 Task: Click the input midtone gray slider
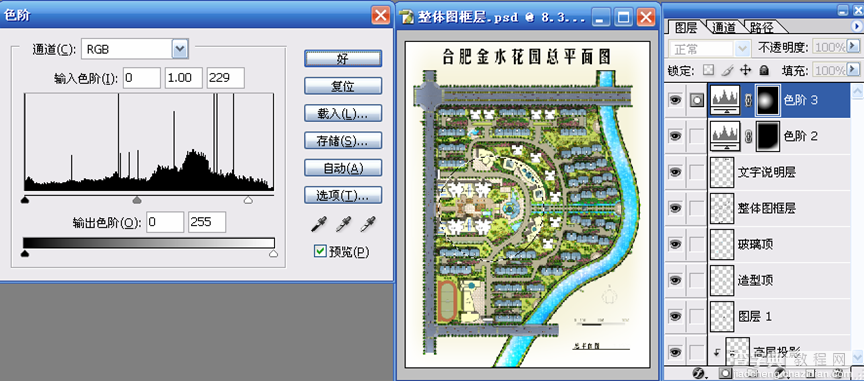pos(137,200)
